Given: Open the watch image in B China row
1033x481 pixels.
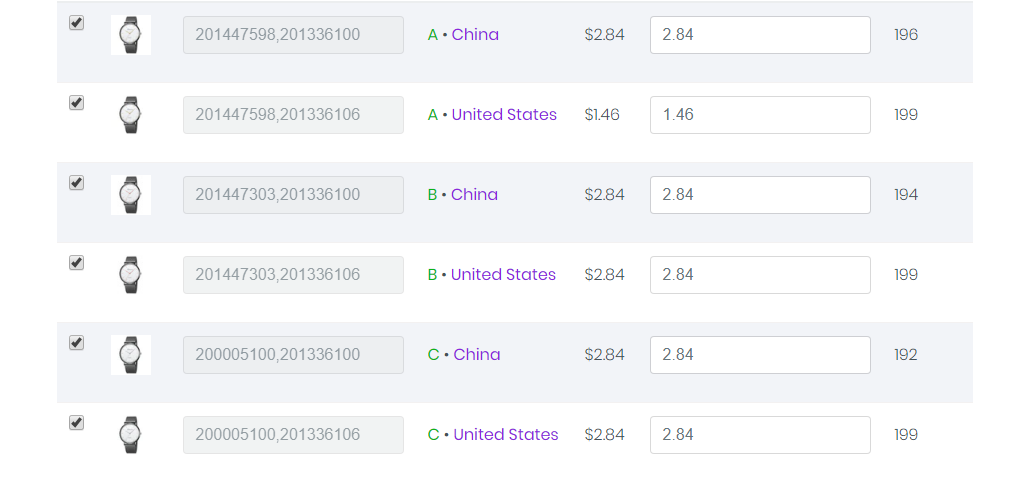Looking at the screenshot, I should pos(130,195).
